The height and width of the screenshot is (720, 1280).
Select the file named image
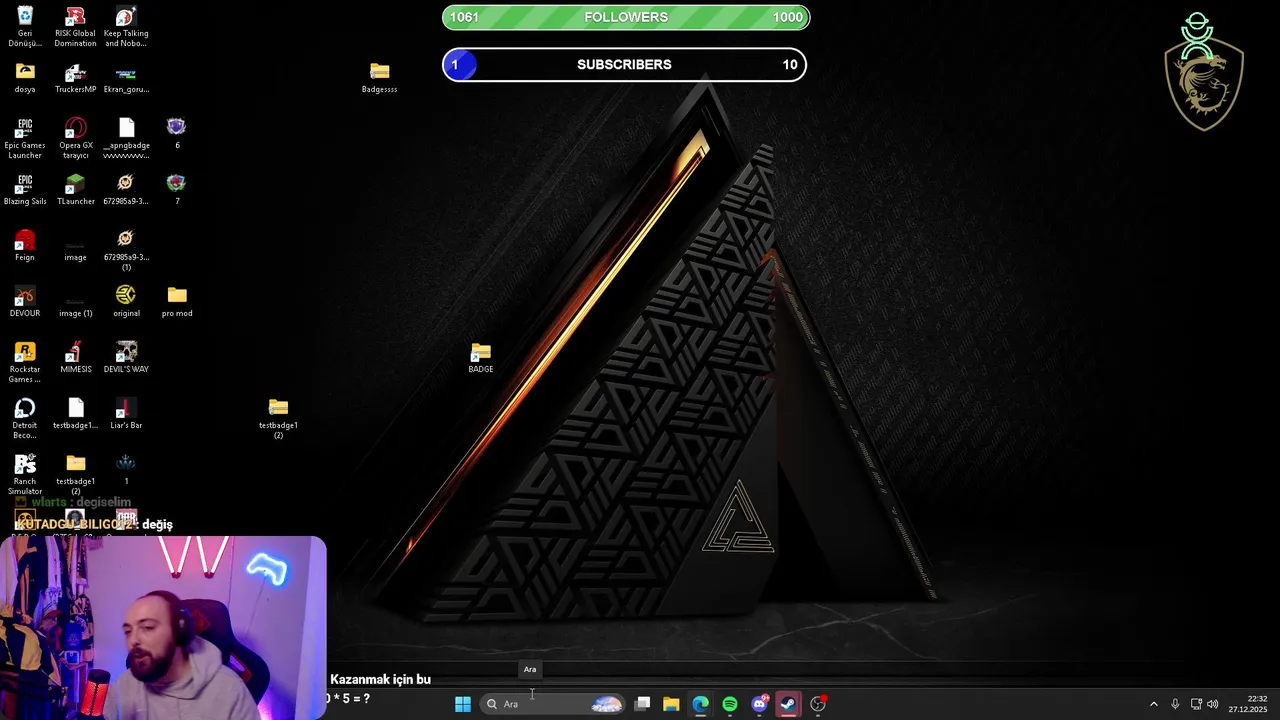point(75,250)
